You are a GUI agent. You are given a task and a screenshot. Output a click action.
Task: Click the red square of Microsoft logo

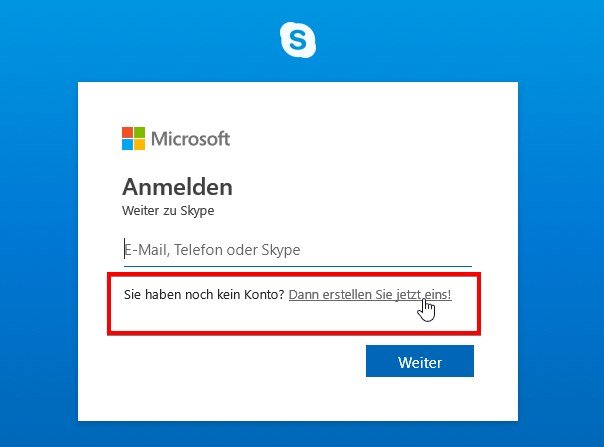[x=128, y=132]
